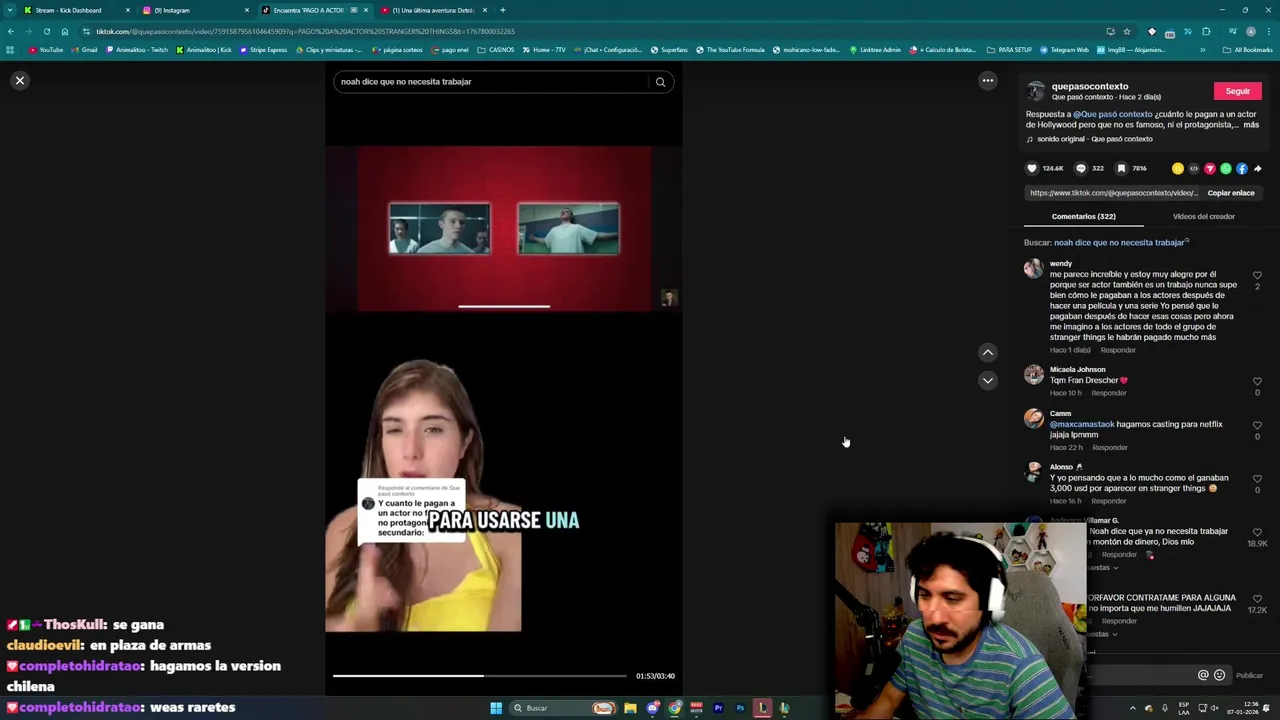
Task: Switch to Stream - Kick Dashboard browser tab
Action: coord(76,10)
